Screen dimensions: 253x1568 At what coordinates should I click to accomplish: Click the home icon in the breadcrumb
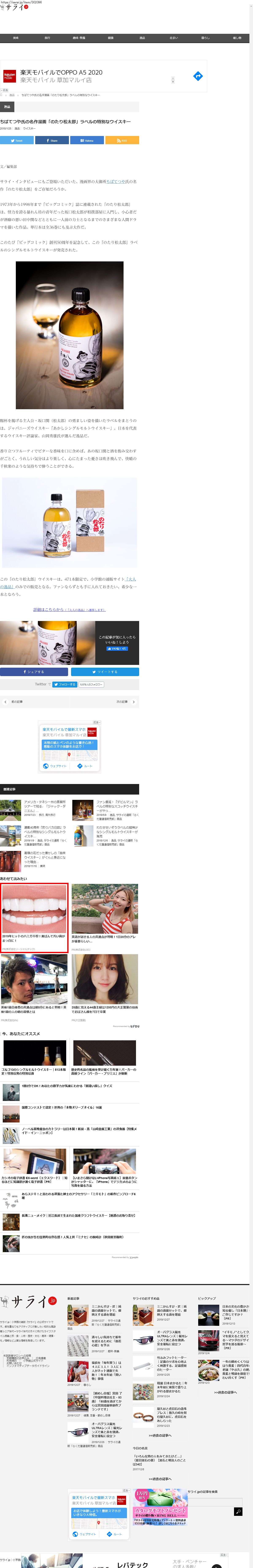pos(2,95)
